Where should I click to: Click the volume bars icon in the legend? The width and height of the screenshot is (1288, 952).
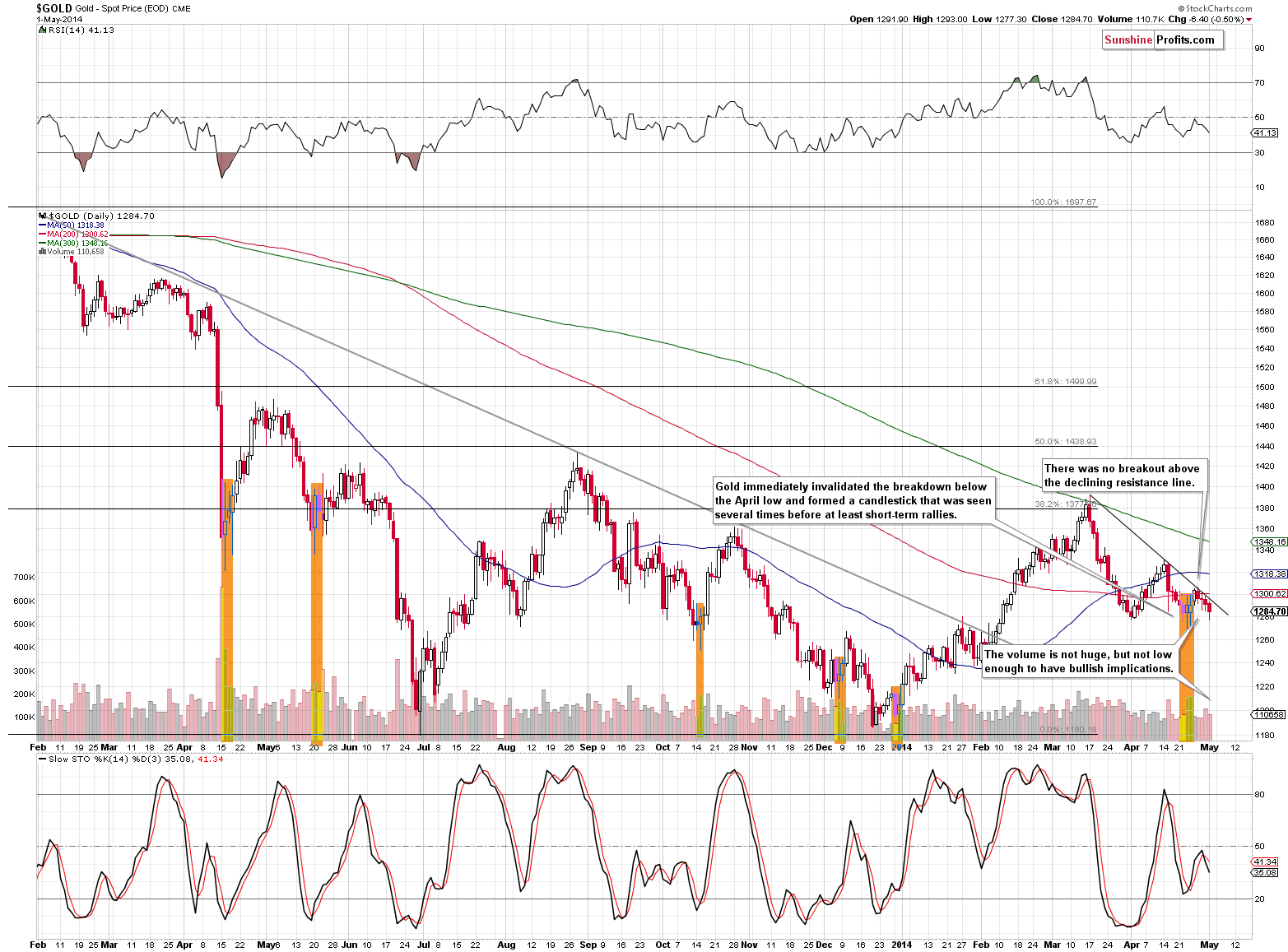click(42, 252)
